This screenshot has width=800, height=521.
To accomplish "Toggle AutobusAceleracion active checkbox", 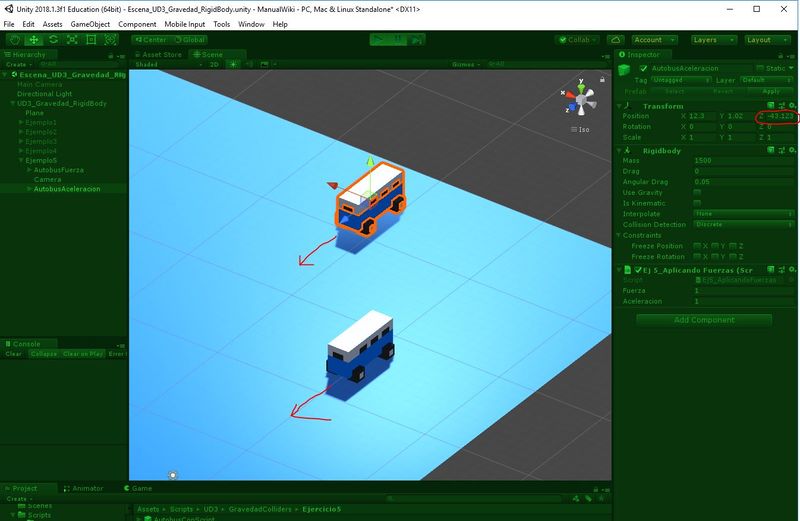I will point(643,68).
